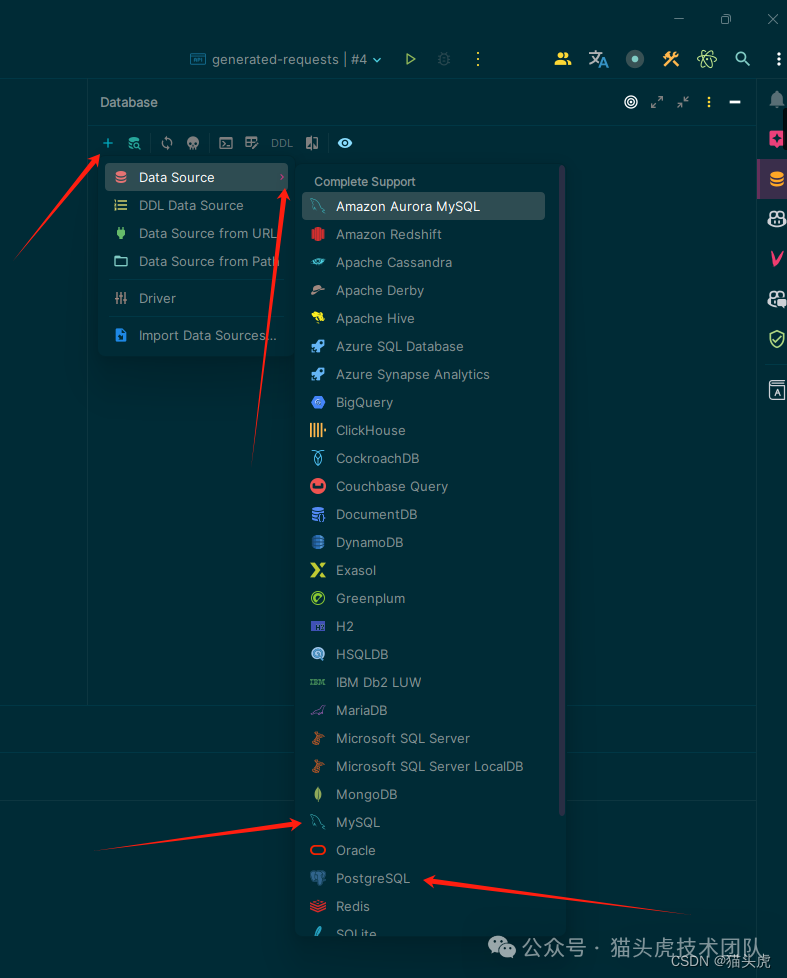Hide the Database panel with minimize dash
The width and height of the screenshot is (787, 978).
point(735,102)
